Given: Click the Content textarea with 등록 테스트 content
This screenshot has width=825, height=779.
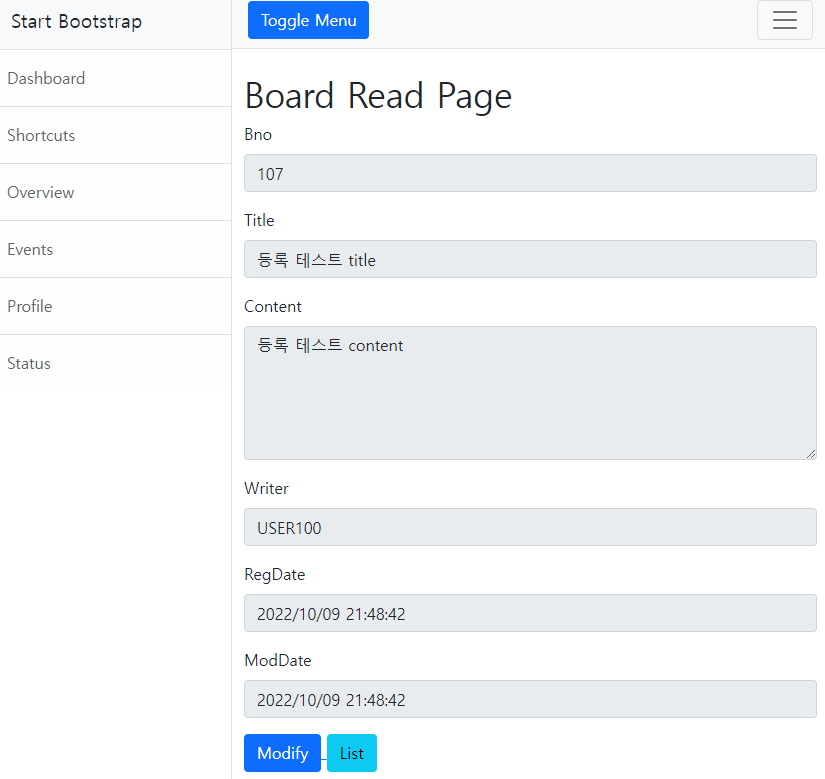Looking at the screenshot, I should [x=530, y=393].
